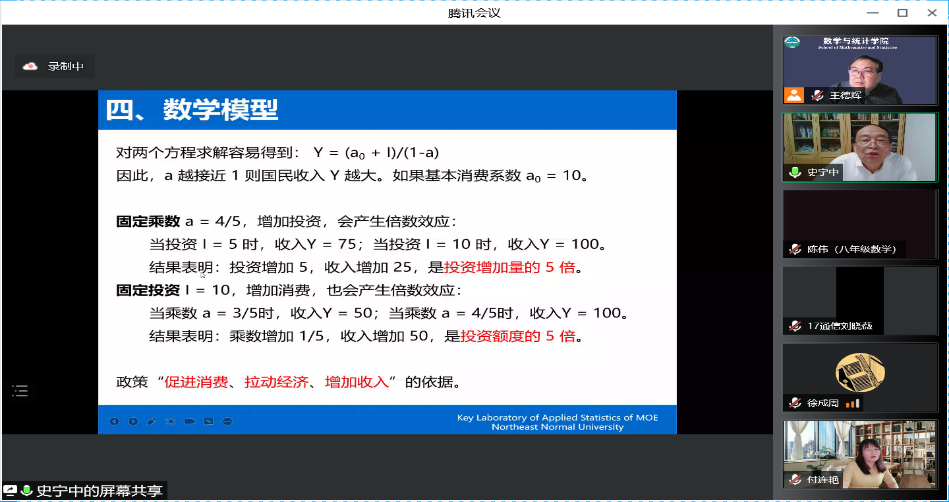
Task: Click the 四、数学模型 slide title
Action: tap(192, 109)
